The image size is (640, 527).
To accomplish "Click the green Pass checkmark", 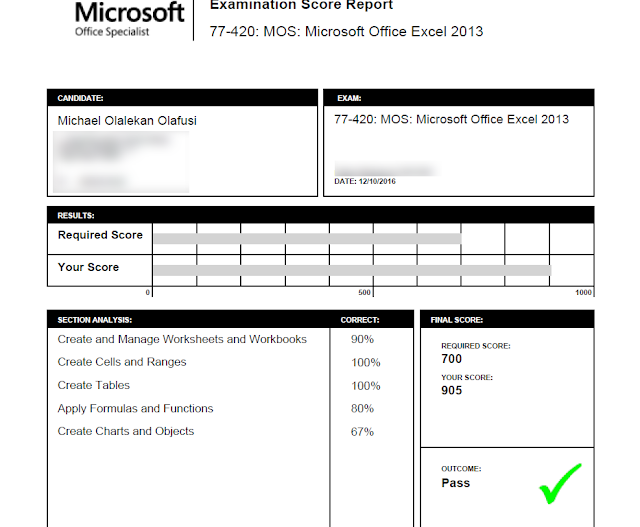I will click(560, 483).
